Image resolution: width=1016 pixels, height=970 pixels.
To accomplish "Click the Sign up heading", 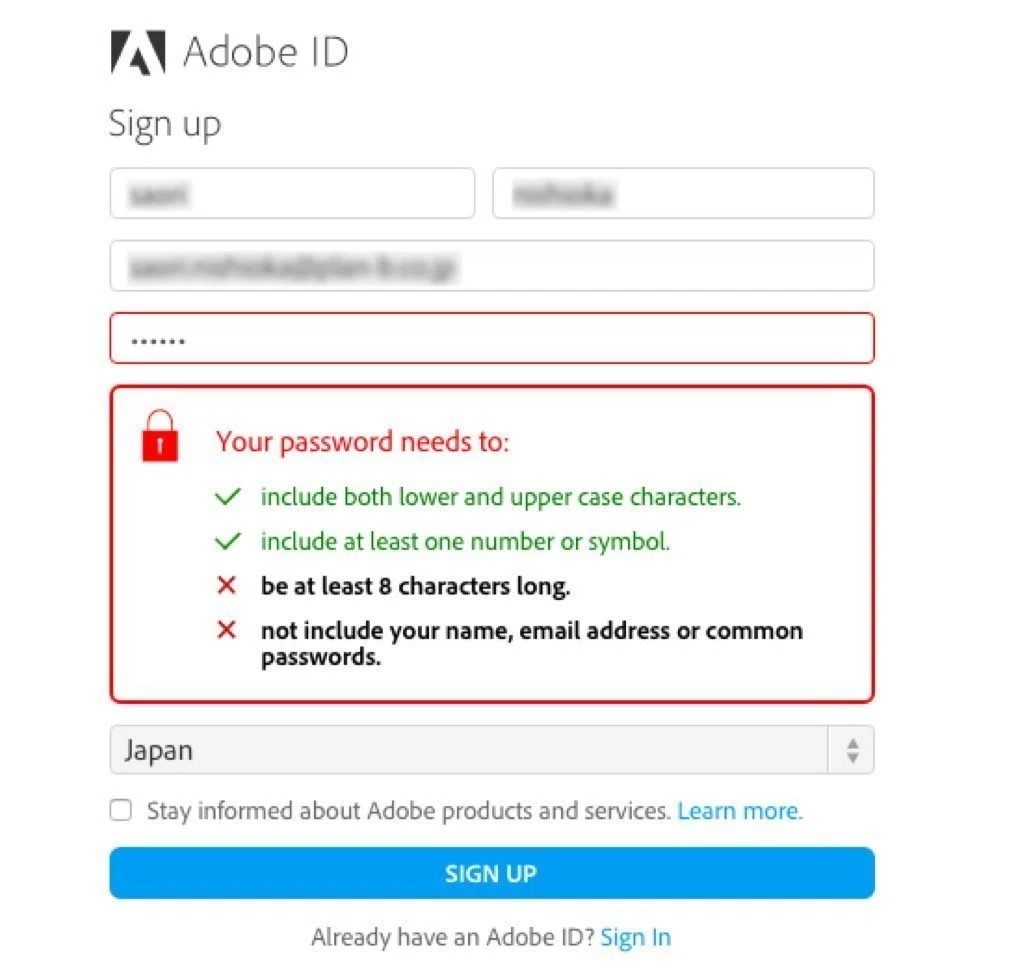I will (x=165, y=124).
